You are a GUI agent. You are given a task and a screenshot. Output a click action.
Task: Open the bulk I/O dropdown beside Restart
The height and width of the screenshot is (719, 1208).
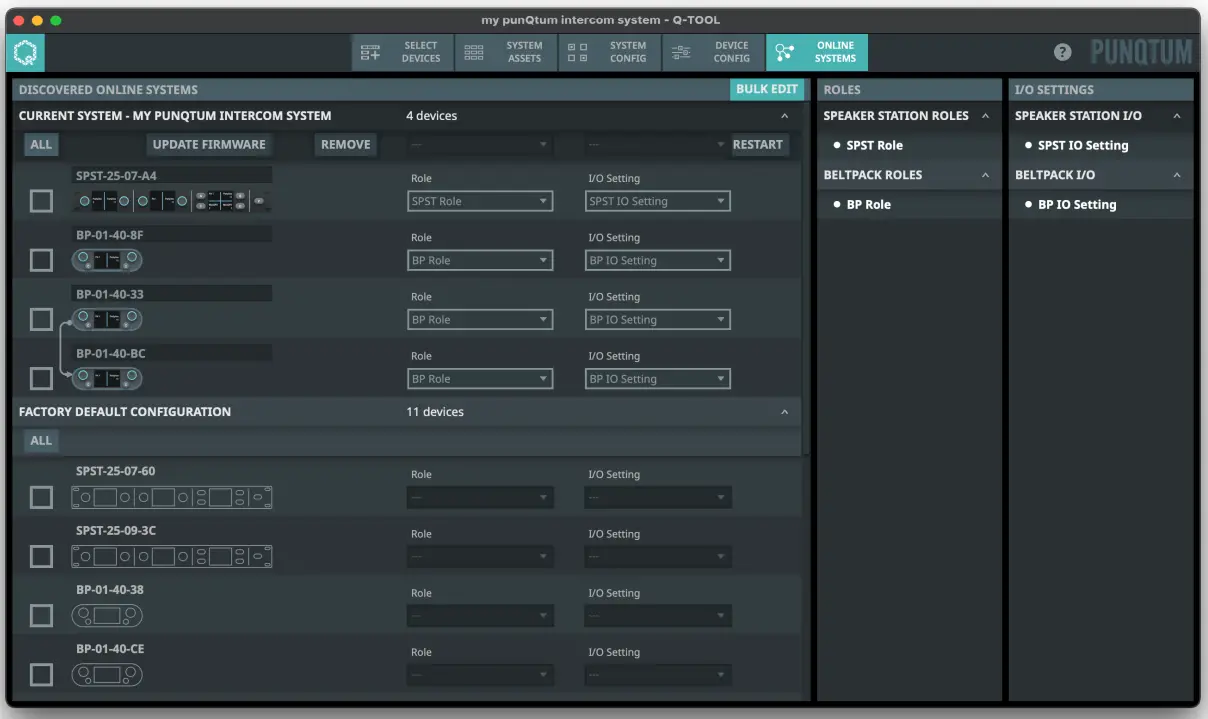point(656,145)
